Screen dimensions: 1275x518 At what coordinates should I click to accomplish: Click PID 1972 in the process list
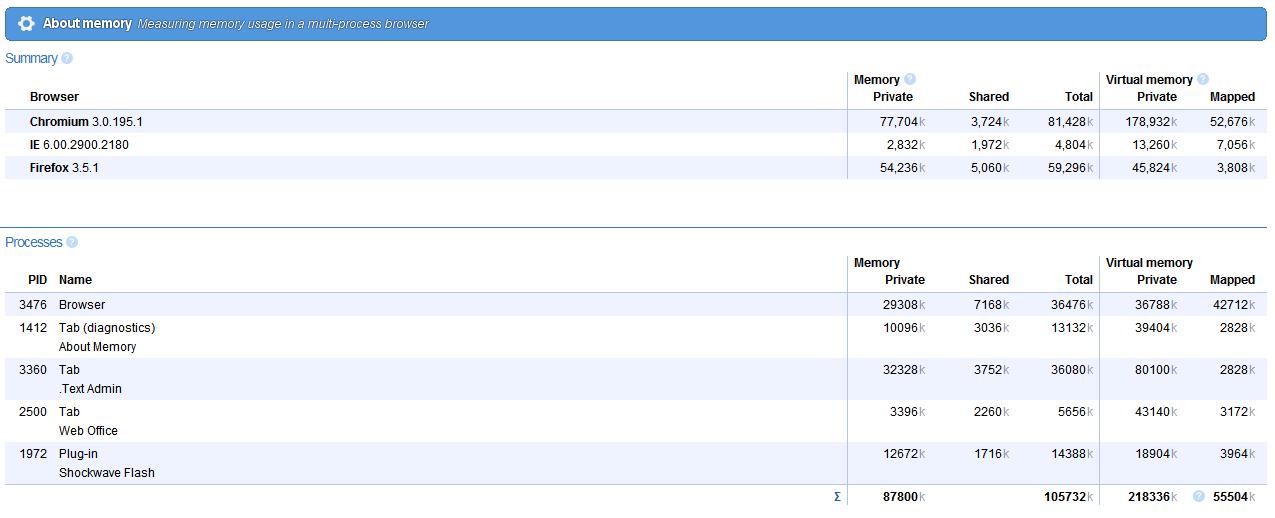tap(33, 453)
